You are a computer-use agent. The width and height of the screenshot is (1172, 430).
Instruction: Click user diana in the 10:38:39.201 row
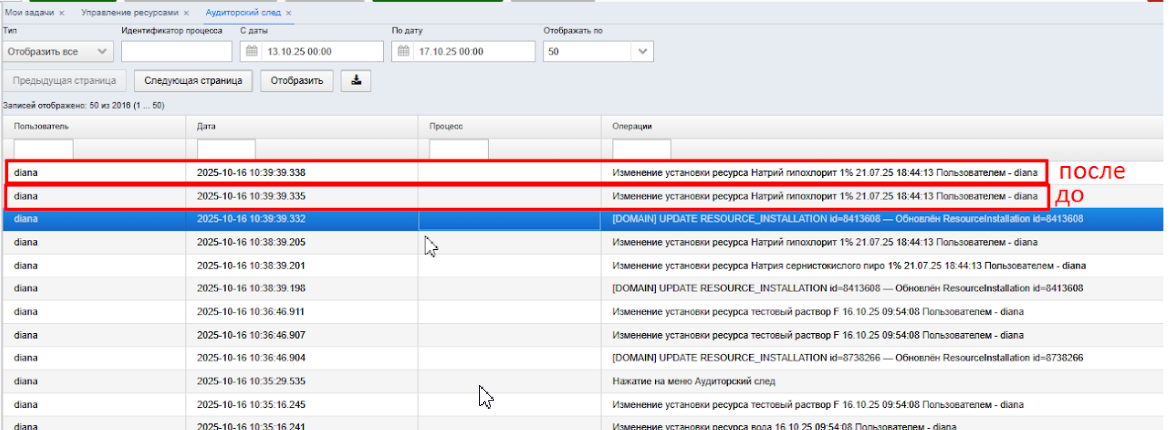click(25, 265)
